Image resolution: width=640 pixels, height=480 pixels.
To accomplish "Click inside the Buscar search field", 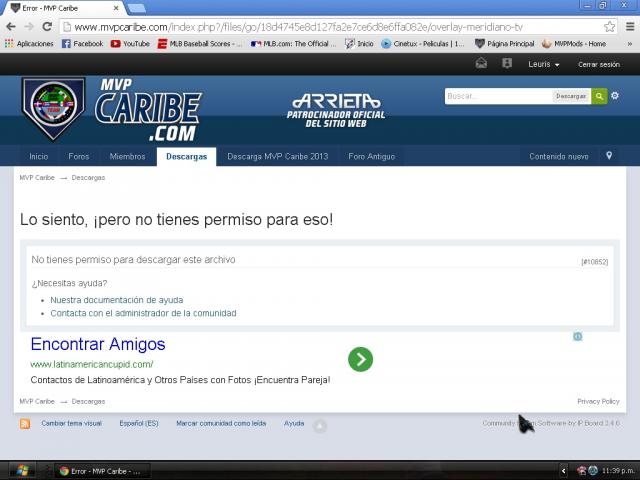I will 498,96.
